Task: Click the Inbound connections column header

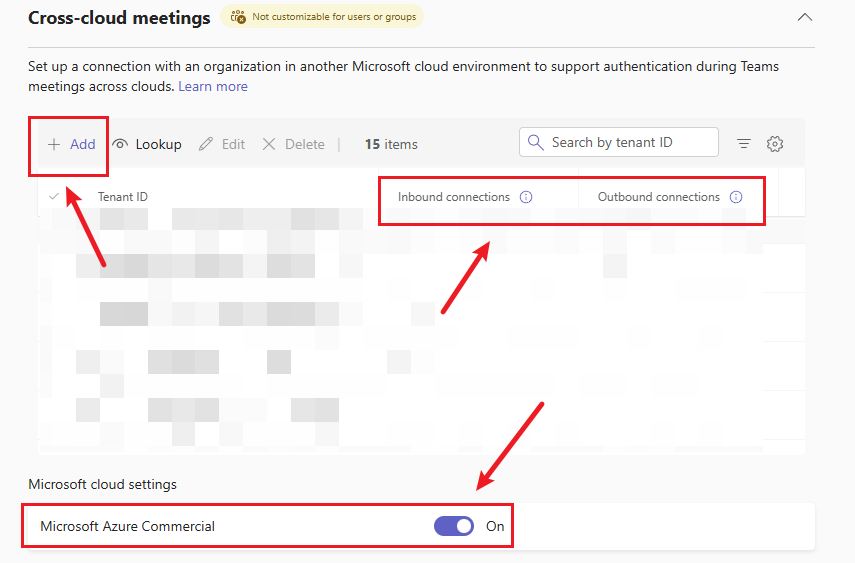Action: coord(454,197)
